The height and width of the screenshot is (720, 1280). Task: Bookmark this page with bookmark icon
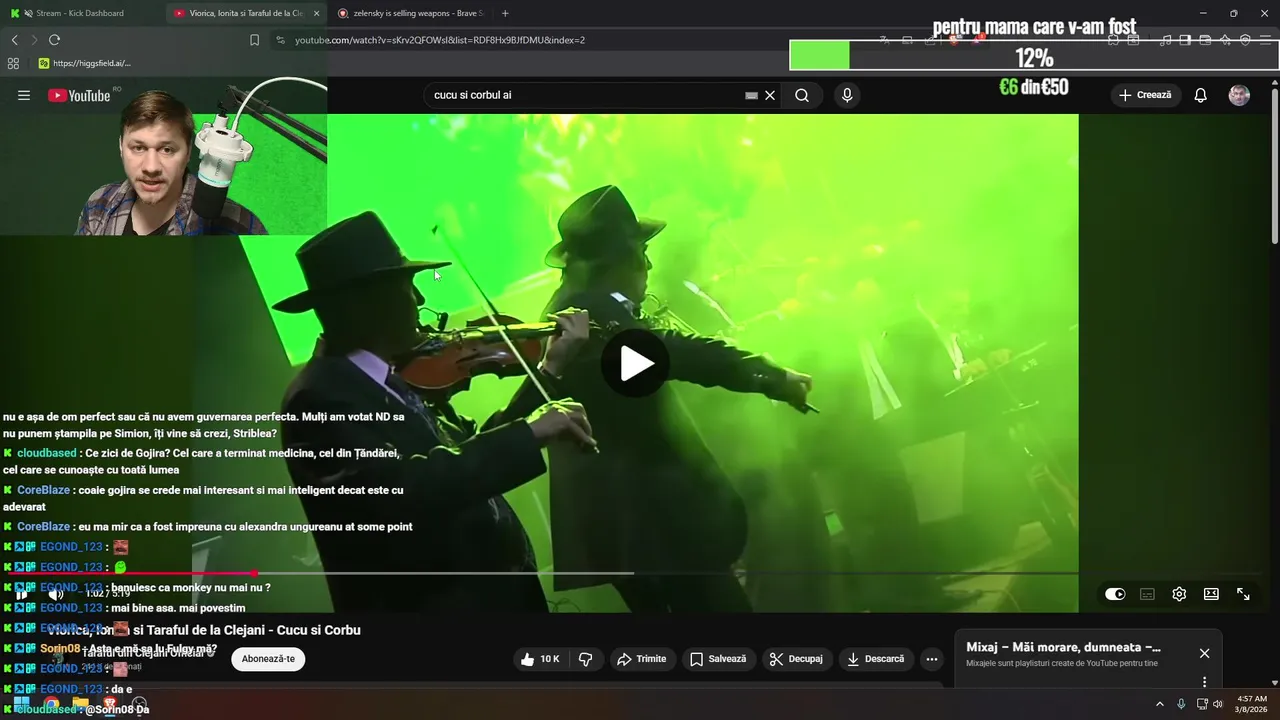(254, 40)
